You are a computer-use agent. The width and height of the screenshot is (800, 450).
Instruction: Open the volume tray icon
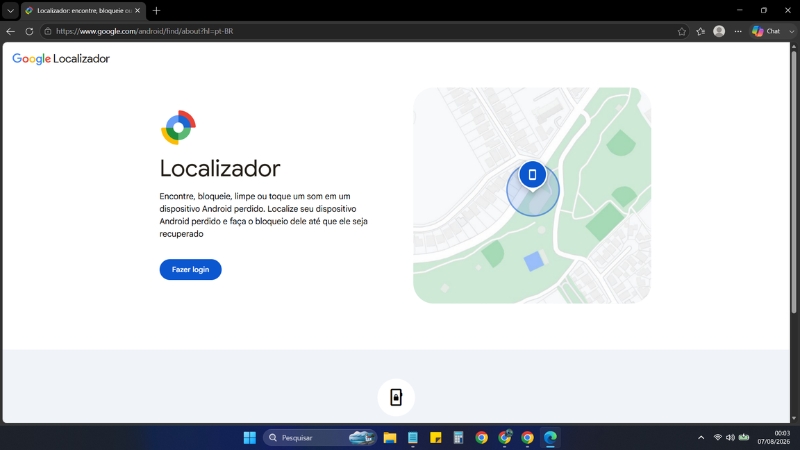click(731, 438)
